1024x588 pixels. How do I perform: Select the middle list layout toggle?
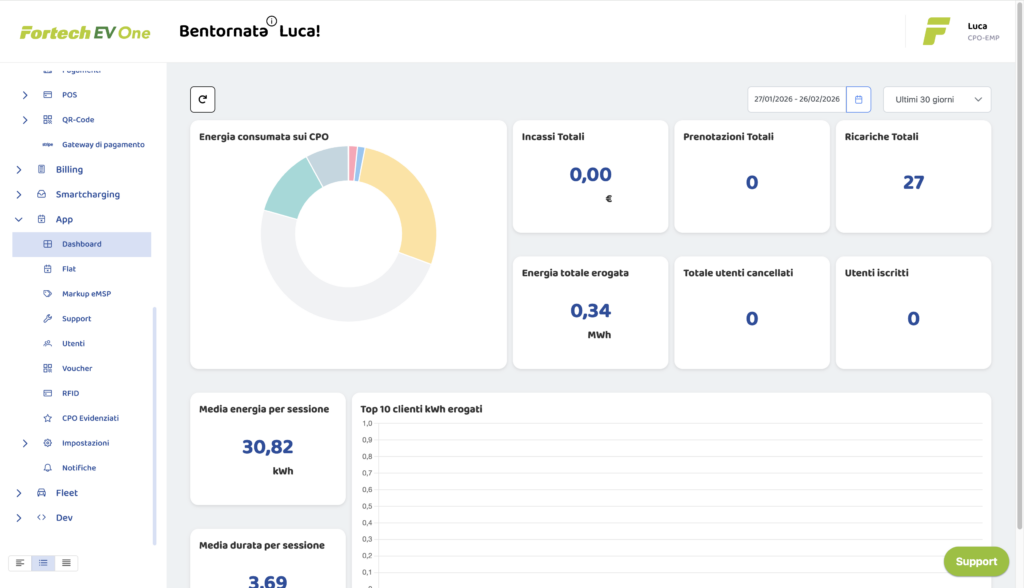(x=43, y=563)
